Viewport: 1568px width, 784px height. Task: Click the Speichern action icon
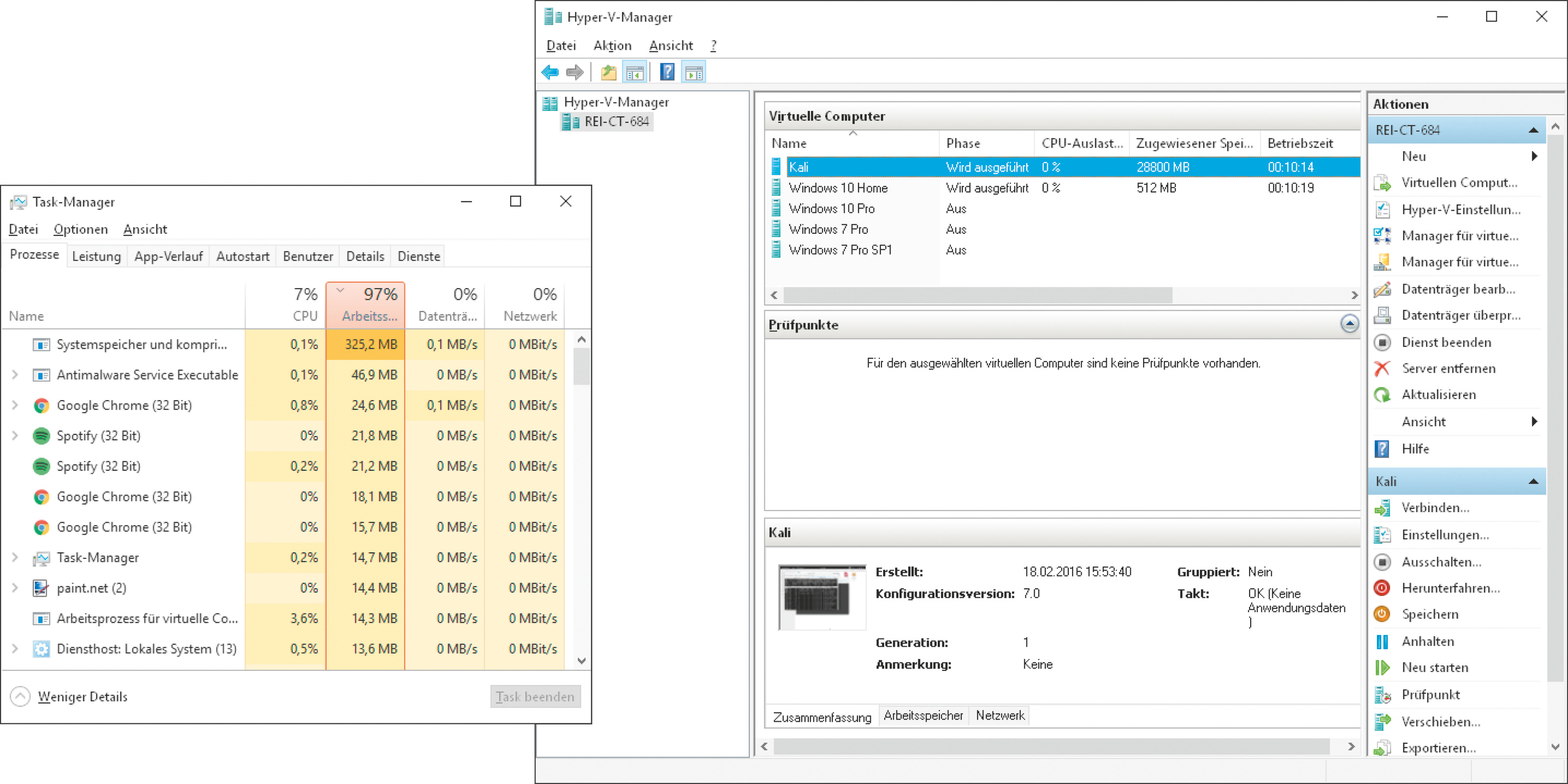coord(1382,614)
